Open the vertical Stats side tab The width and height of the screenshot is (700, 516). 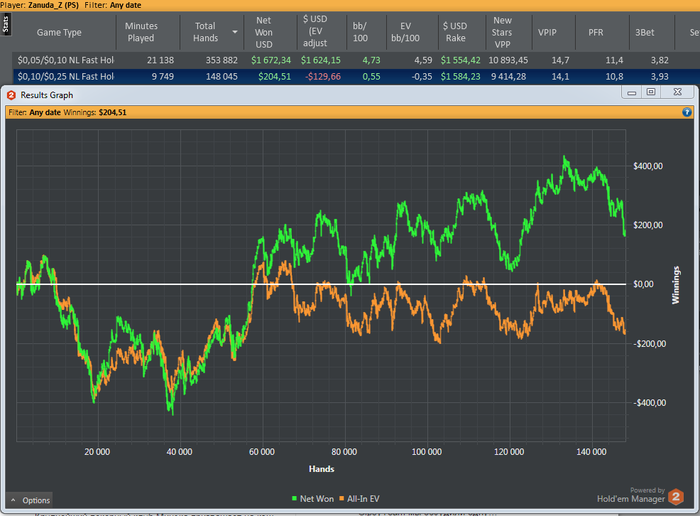6,24
